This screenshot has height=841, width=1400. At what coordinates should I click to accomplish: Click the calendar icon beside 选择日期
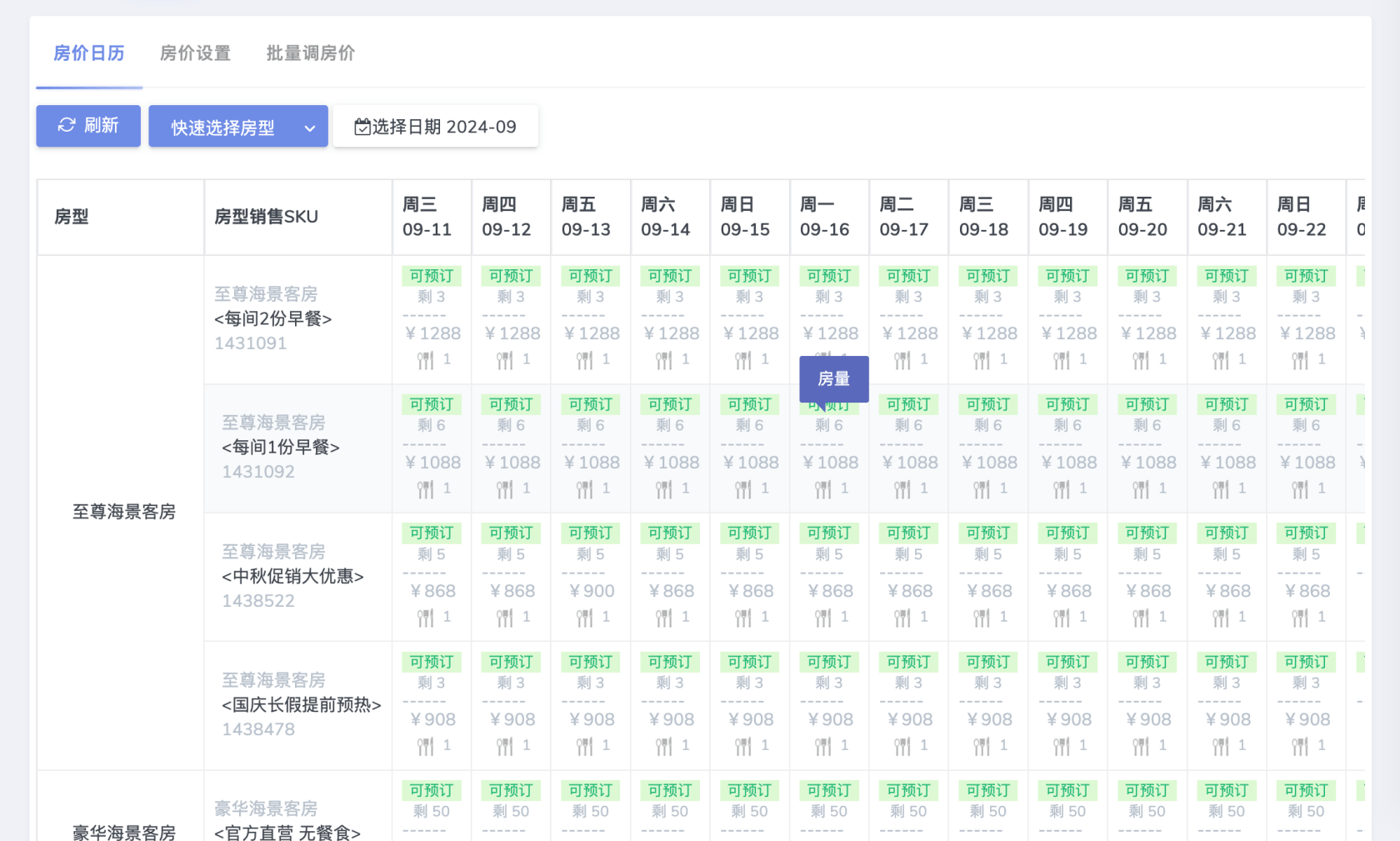[362, 127]
